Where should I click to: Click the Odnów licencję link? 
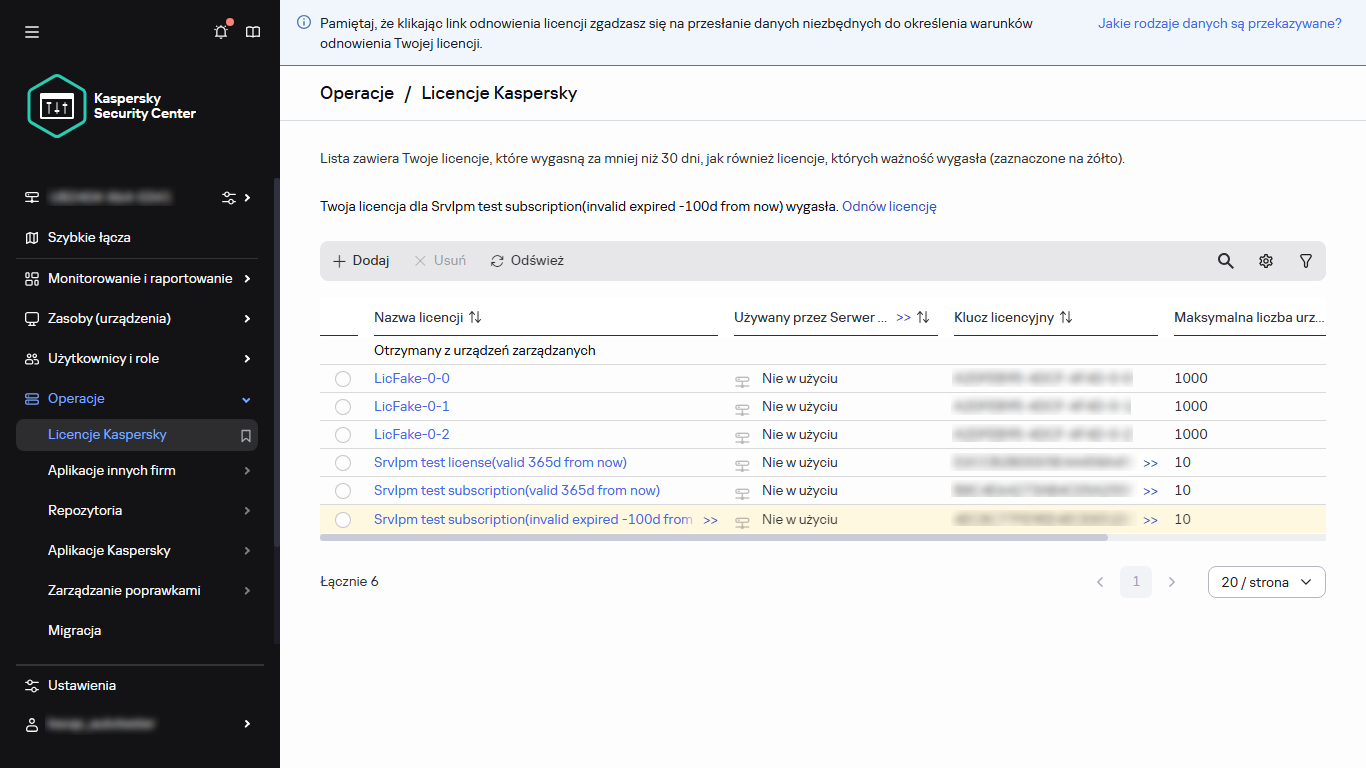[888, 207]
